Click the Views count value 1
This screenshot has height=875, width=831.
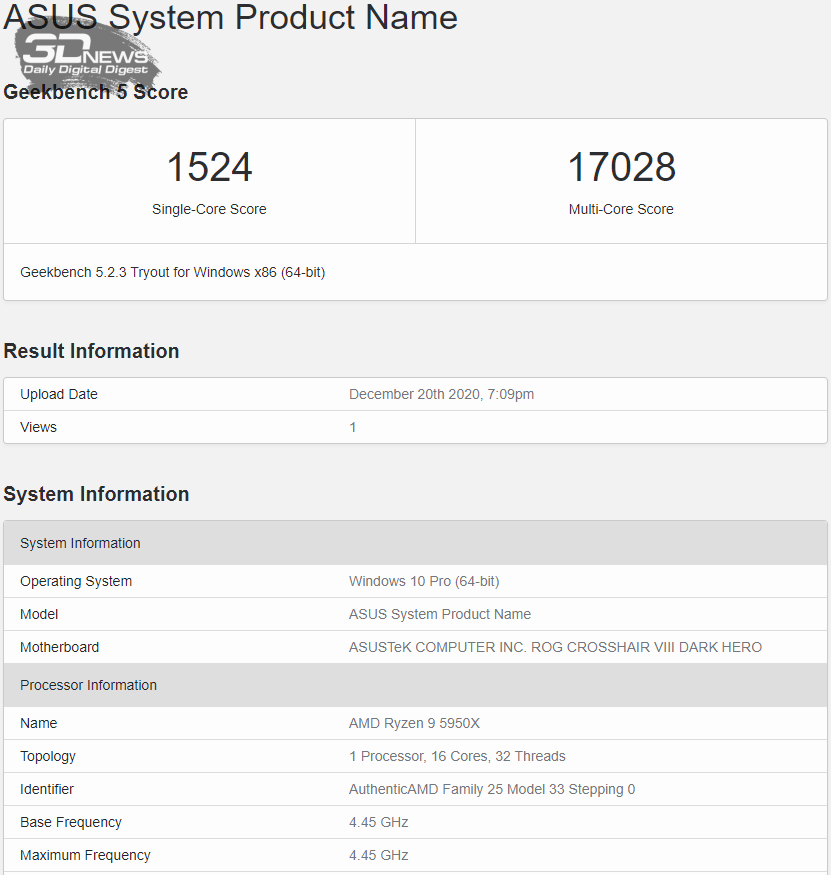[353, 427]
